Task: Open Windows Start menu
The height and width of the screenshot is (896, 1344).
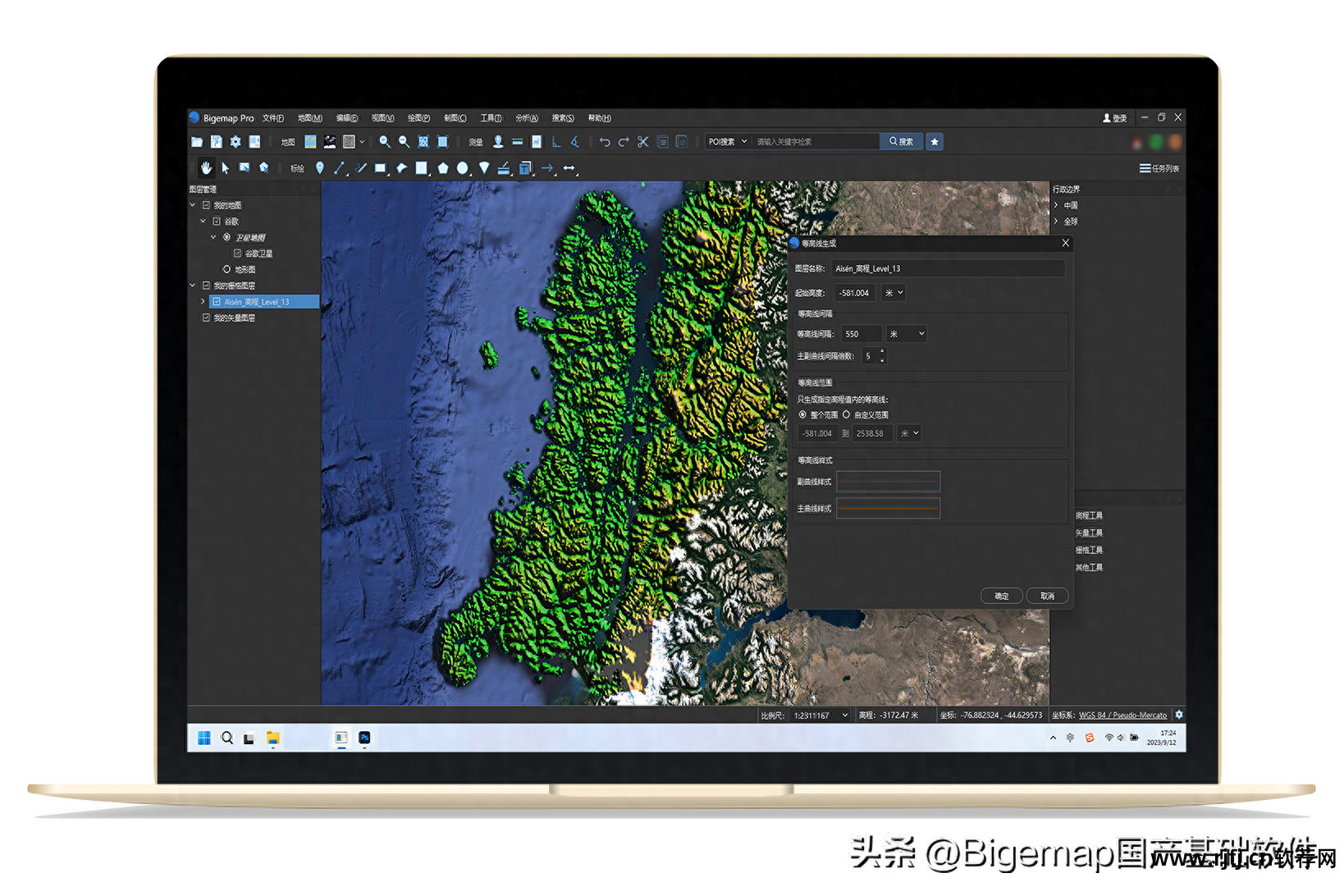Action: pos(204,738)
